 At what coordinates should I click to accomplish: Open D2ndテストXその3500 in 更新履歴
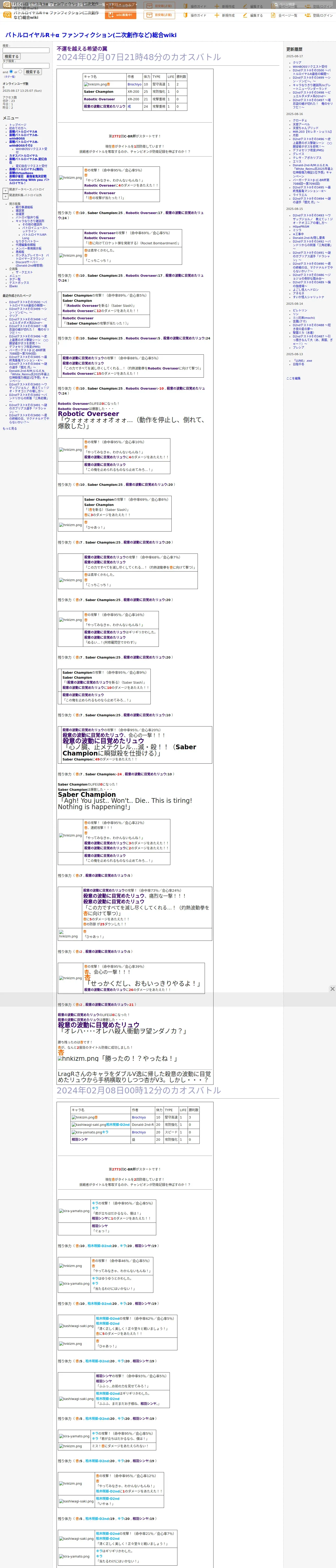(312, 72)
